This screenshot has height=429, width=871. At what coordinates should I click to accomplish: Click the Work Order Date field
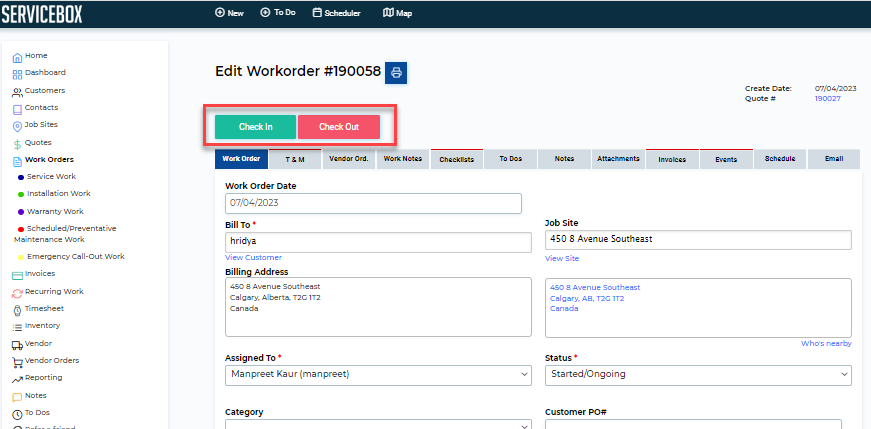pos(373,203)
